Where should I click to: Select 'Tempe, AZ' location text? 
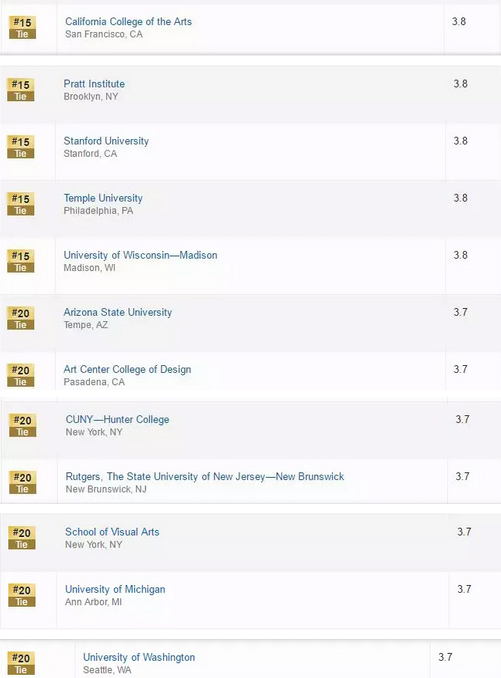tap(86, 325)
